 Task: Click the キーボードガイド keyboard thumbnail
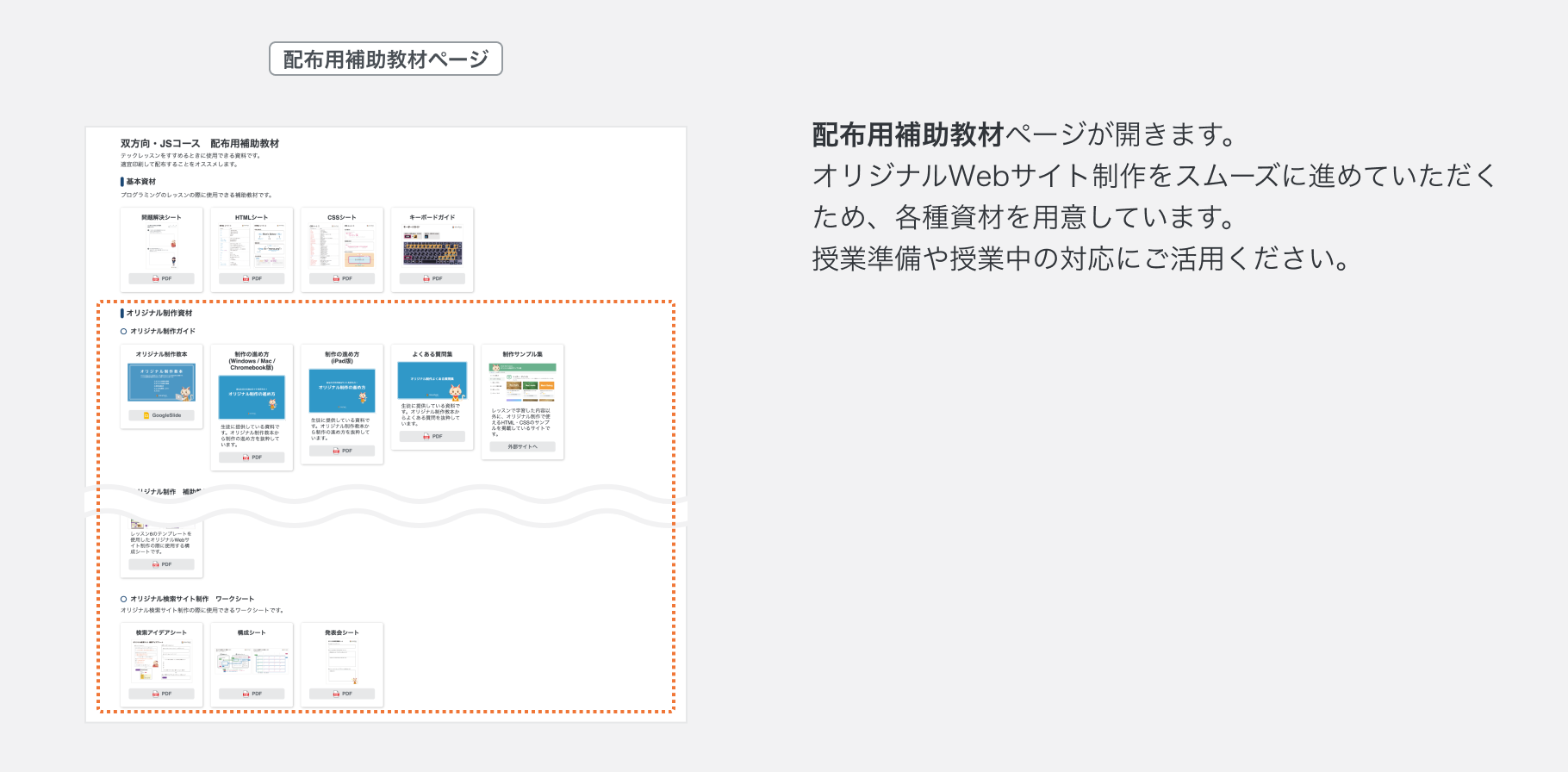(x=432, y=247)
